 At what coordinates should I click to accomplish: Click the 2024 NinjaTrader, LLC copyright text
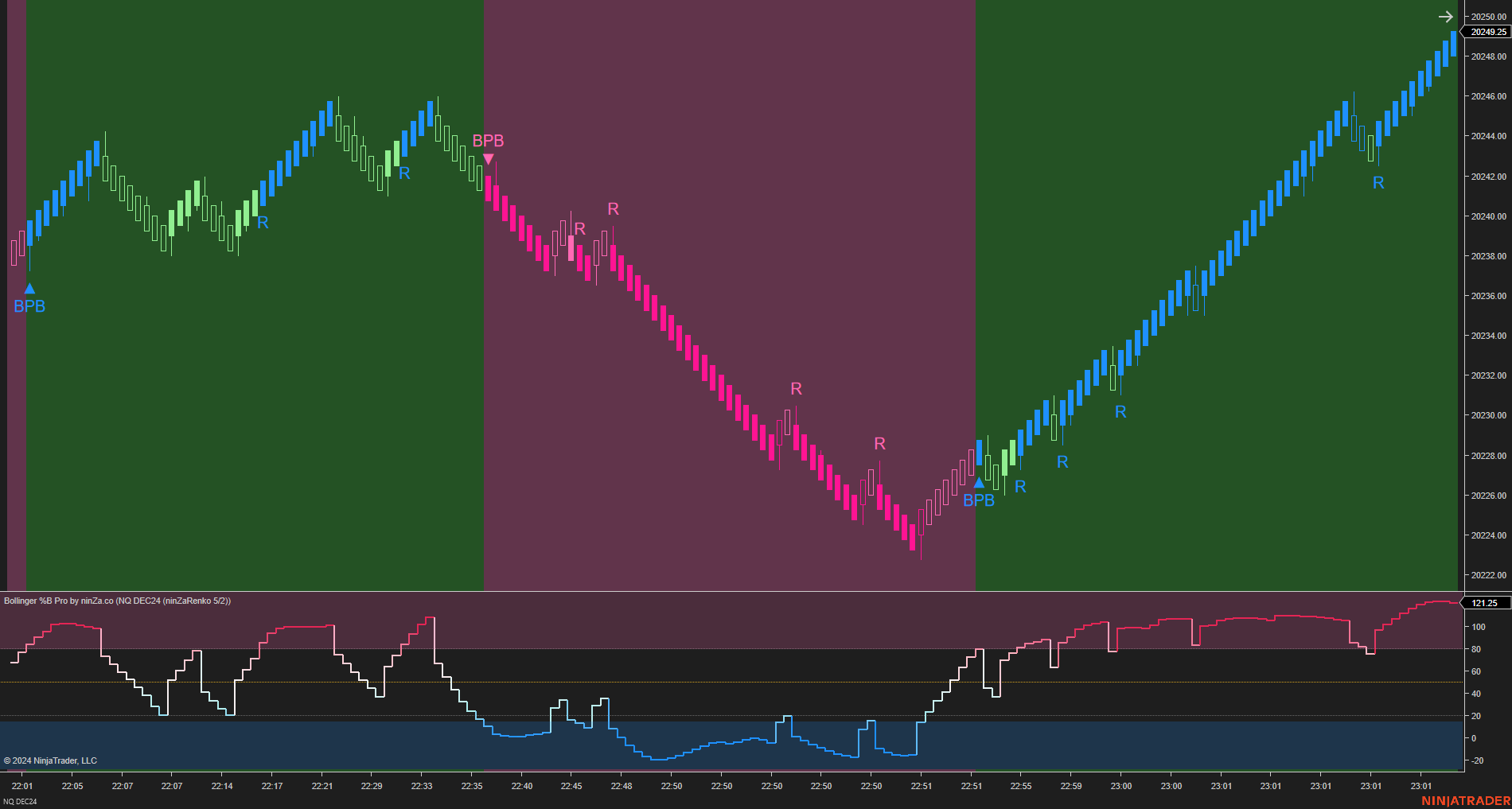(50, 760)
